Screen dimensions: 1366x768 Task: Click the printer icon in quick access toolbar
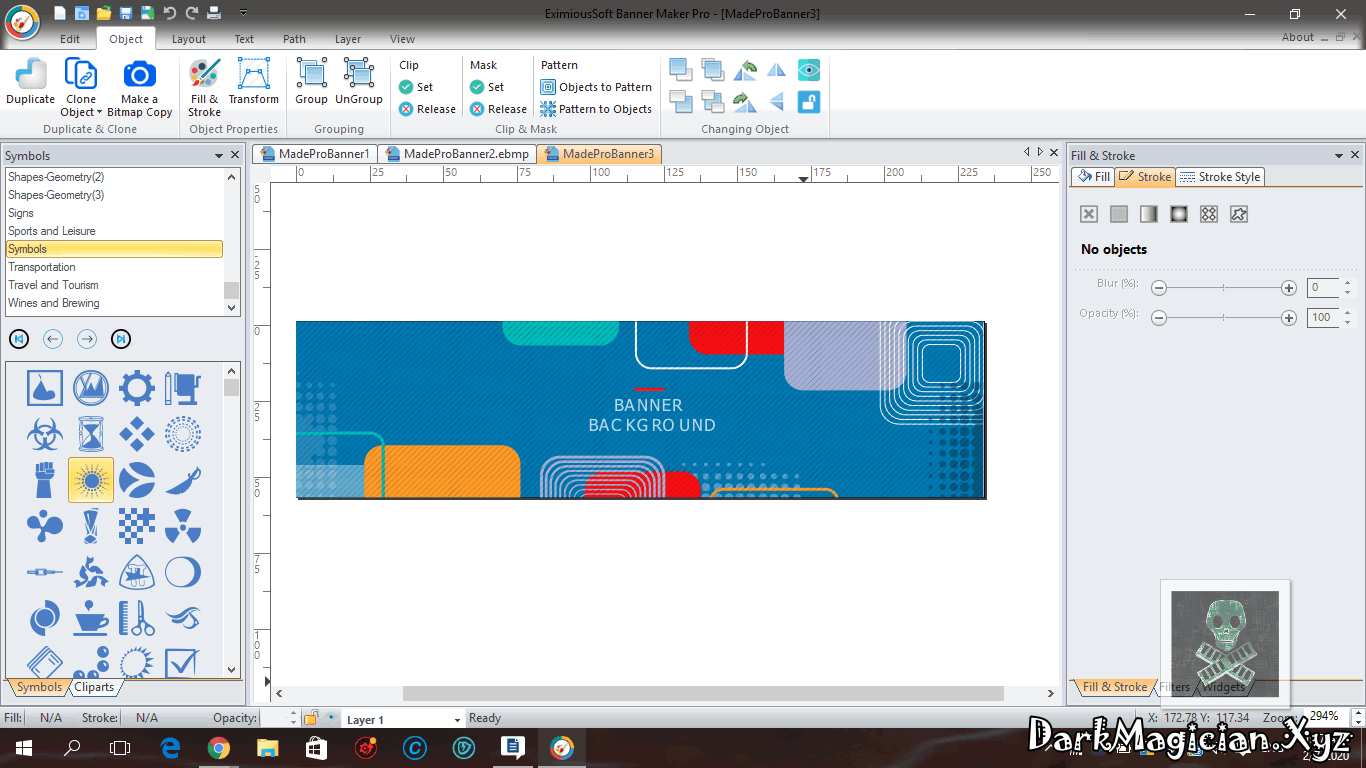[x=213, y=13]
